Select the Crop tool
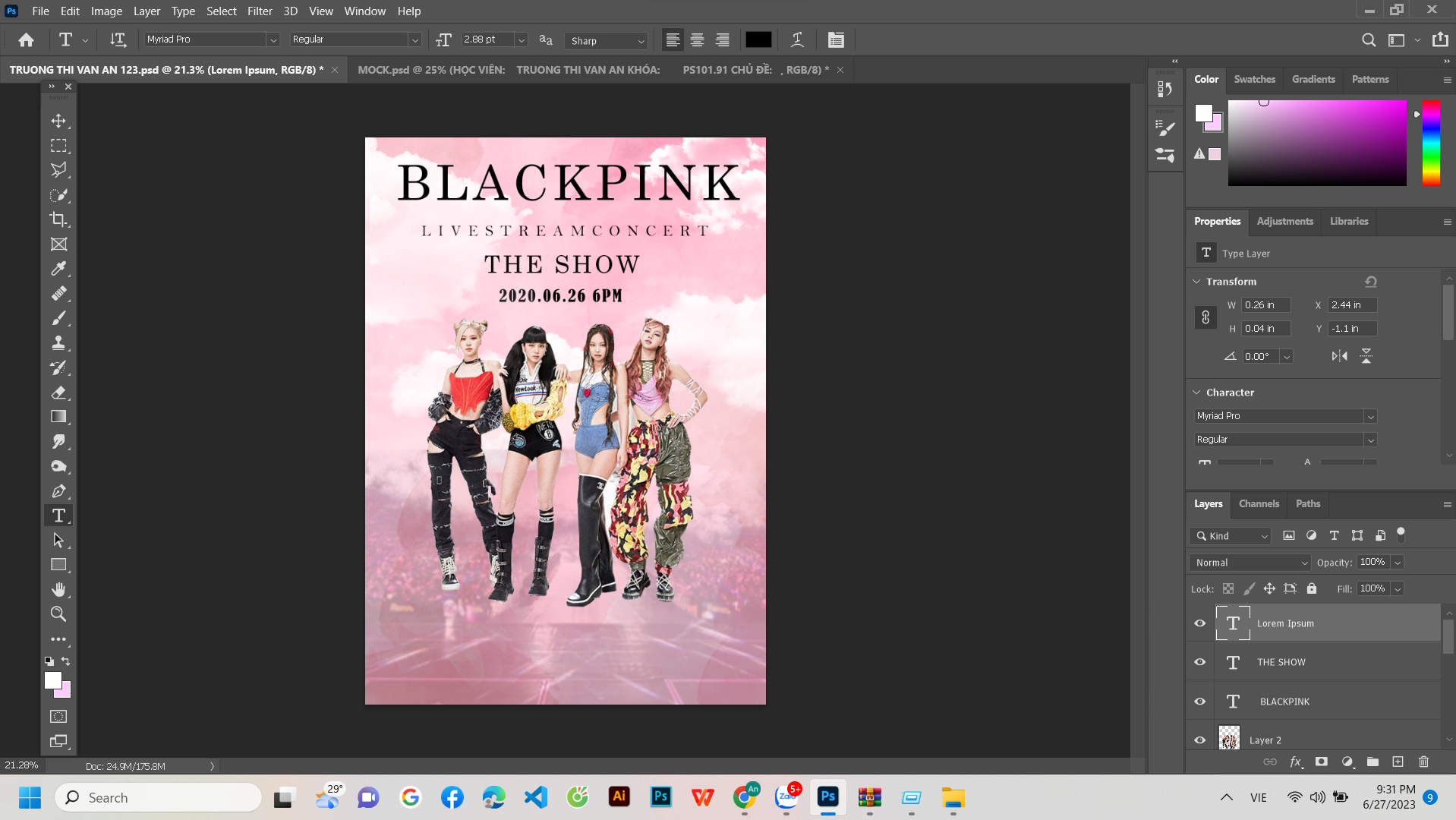Viewport: 1456px width, 820px height. pyautogui.click(x=58, y=219)
